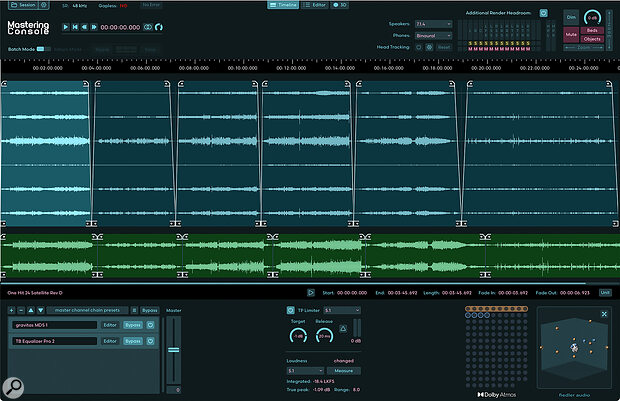Select the TB Equalizer Pro 2 plugin slot
The image size is (620, 401).
coord(54,341)
